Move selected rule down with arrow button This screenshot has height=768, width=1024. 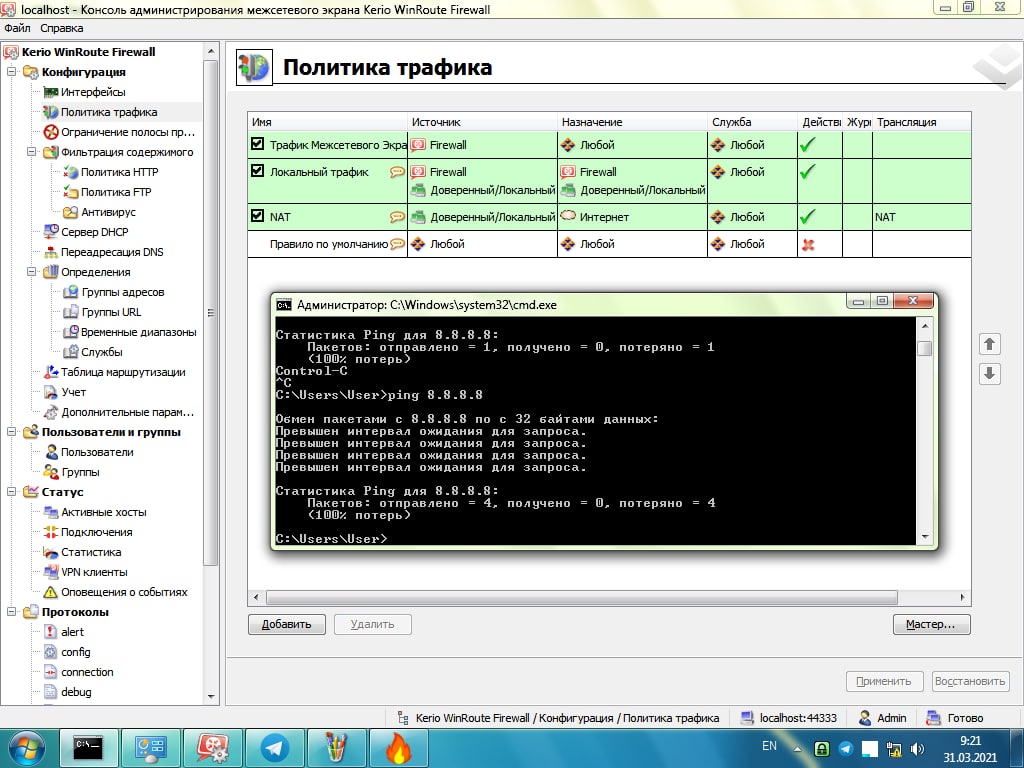pos(989,374)
